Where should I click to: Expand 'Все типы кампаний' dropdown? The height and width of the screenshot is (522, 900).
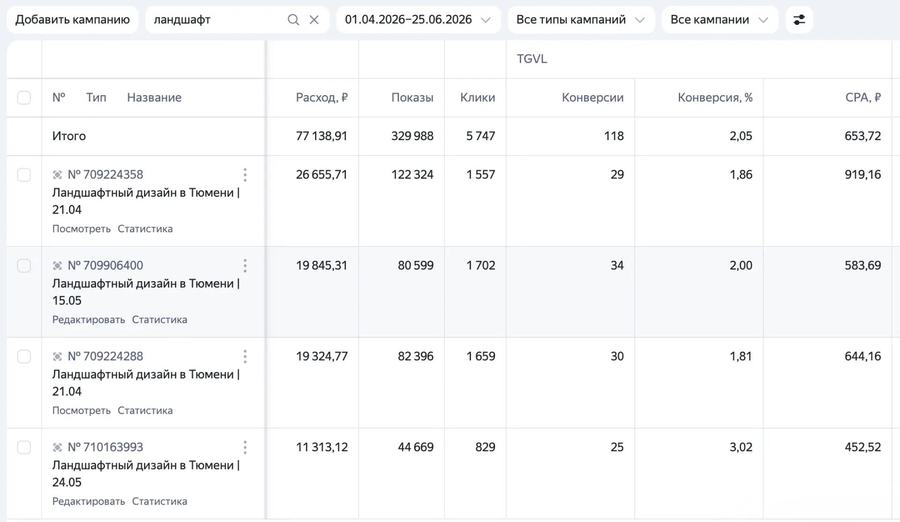tap(581, 20)
